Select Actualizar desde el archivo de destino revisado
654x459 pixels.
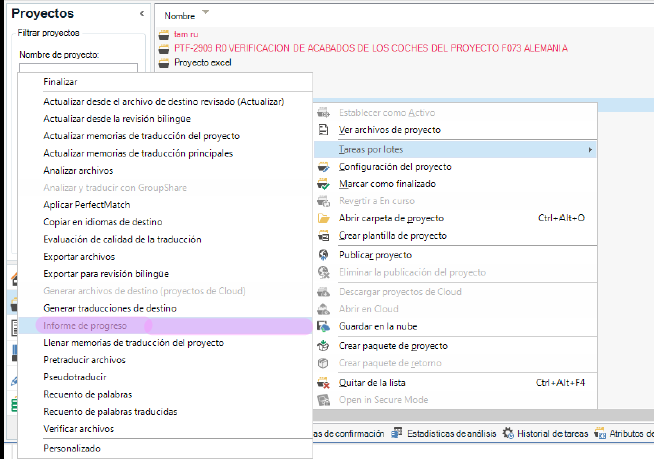pos(165,102)
